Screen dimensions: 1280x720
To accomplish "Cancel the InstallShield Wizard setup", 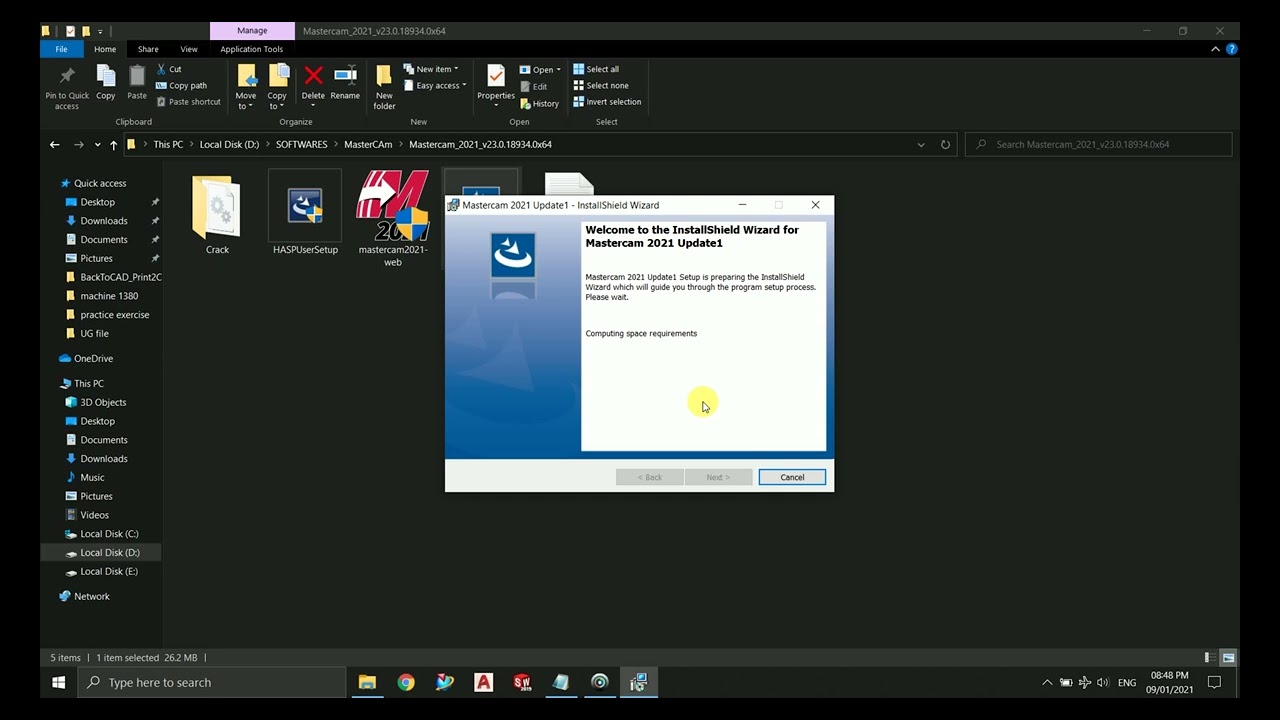I will 792,477.
